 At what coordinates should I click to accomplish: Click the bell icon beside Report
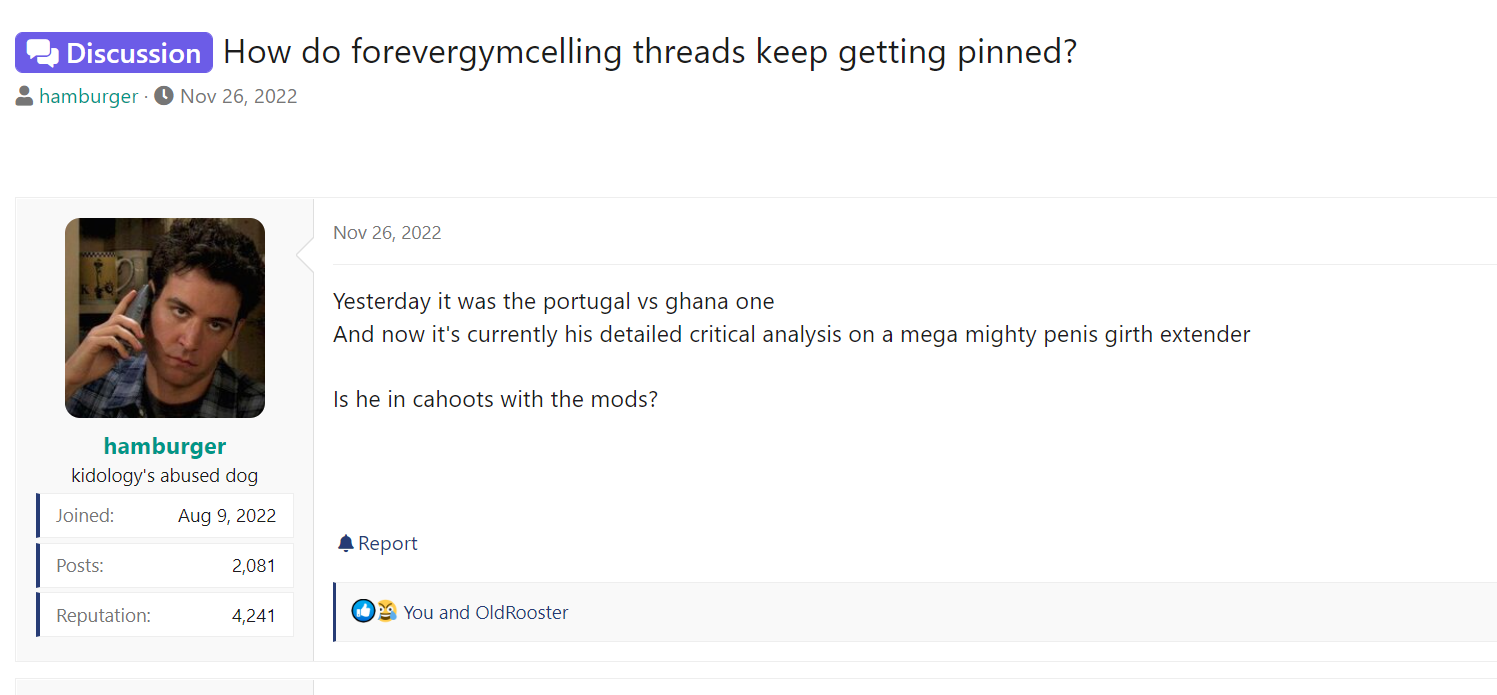pos(346,543)
